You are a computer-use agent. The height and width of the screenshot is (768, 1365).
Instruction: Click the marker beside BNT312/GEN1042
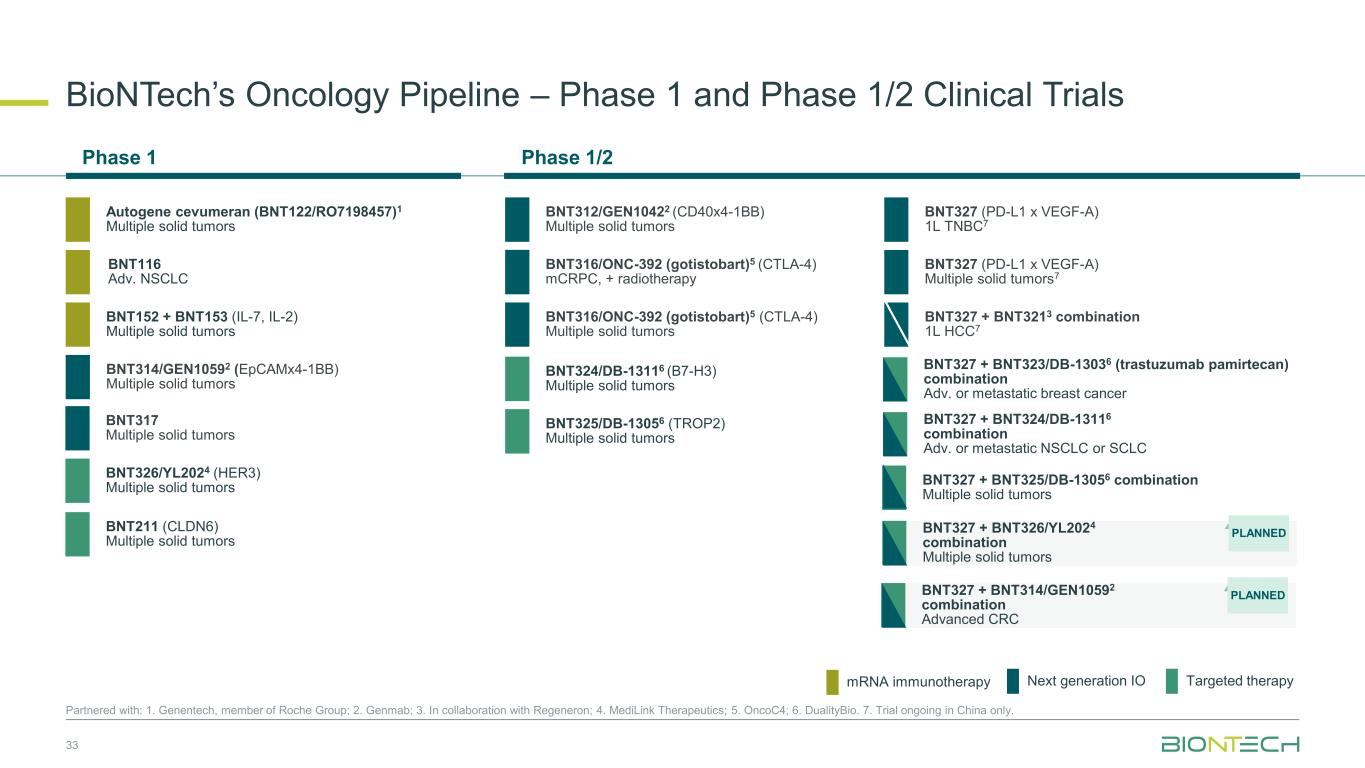click(517, 219)
